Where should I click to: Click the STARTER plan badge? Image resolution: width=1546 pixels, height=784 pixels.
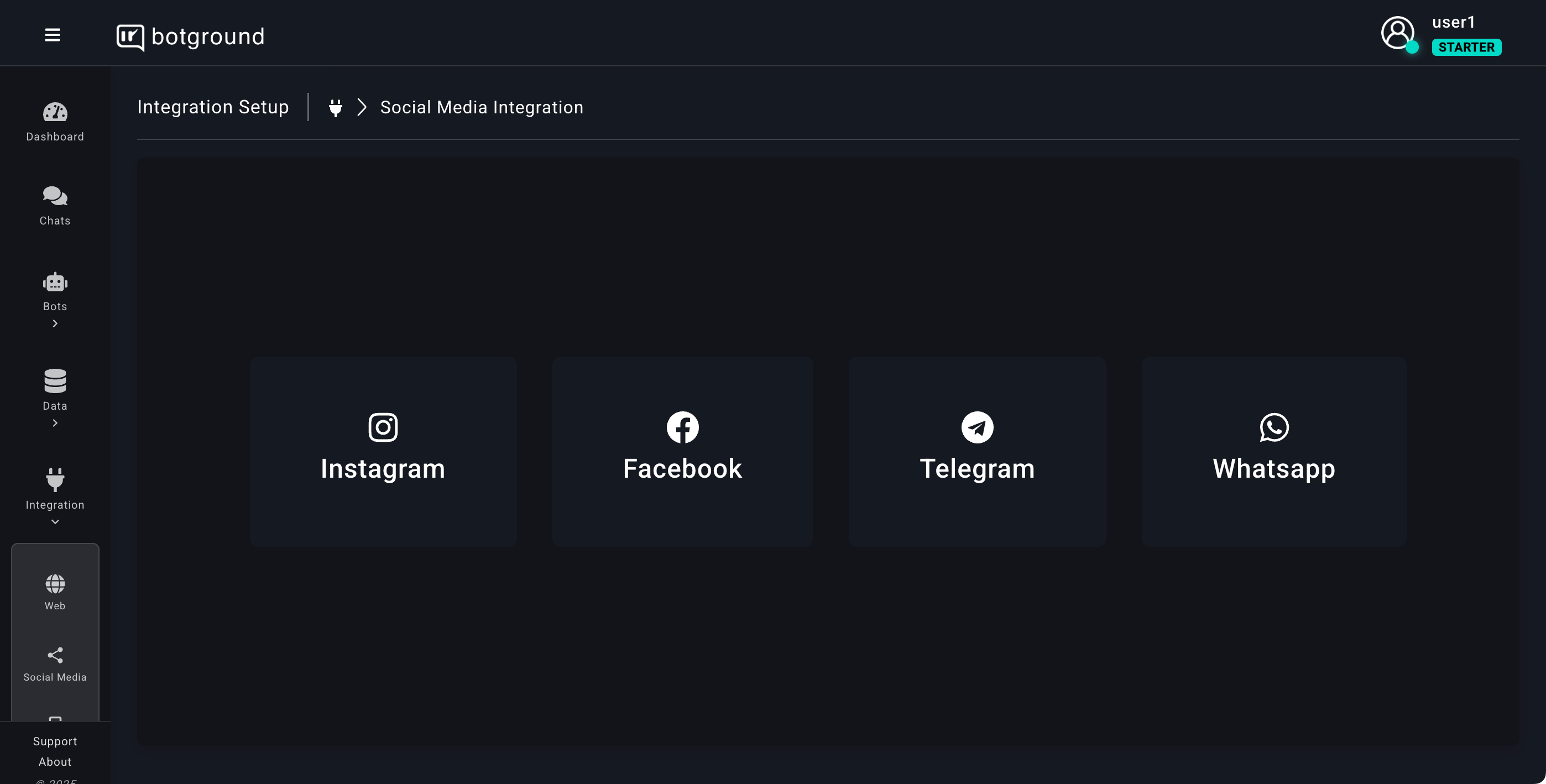tap(1466, 48)
